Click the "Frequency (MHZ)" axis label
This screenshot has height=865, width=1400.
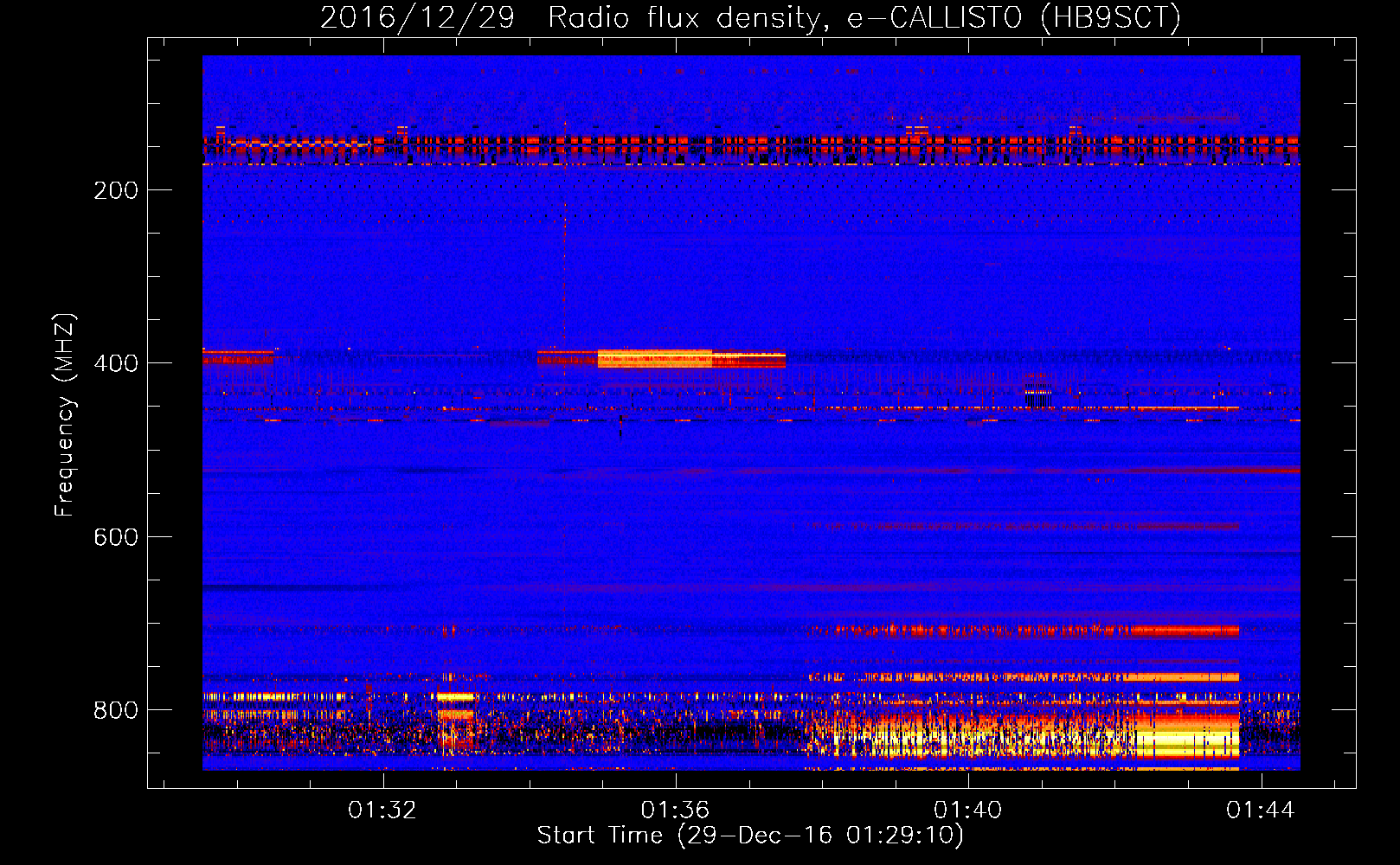65,414
